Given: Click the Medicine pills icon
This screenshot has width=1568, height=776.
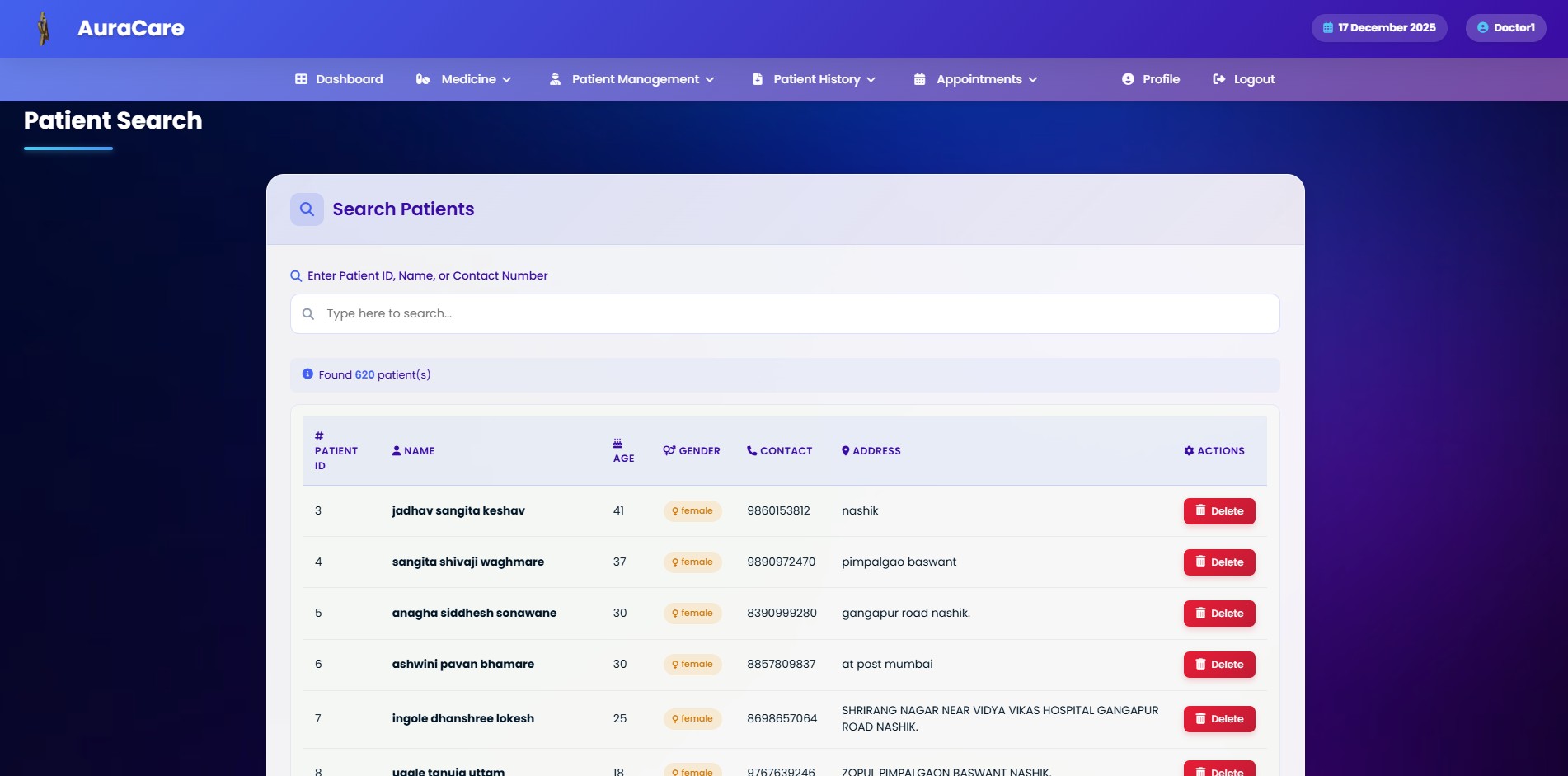Looking at the screenshot, I should coord(423,79).
